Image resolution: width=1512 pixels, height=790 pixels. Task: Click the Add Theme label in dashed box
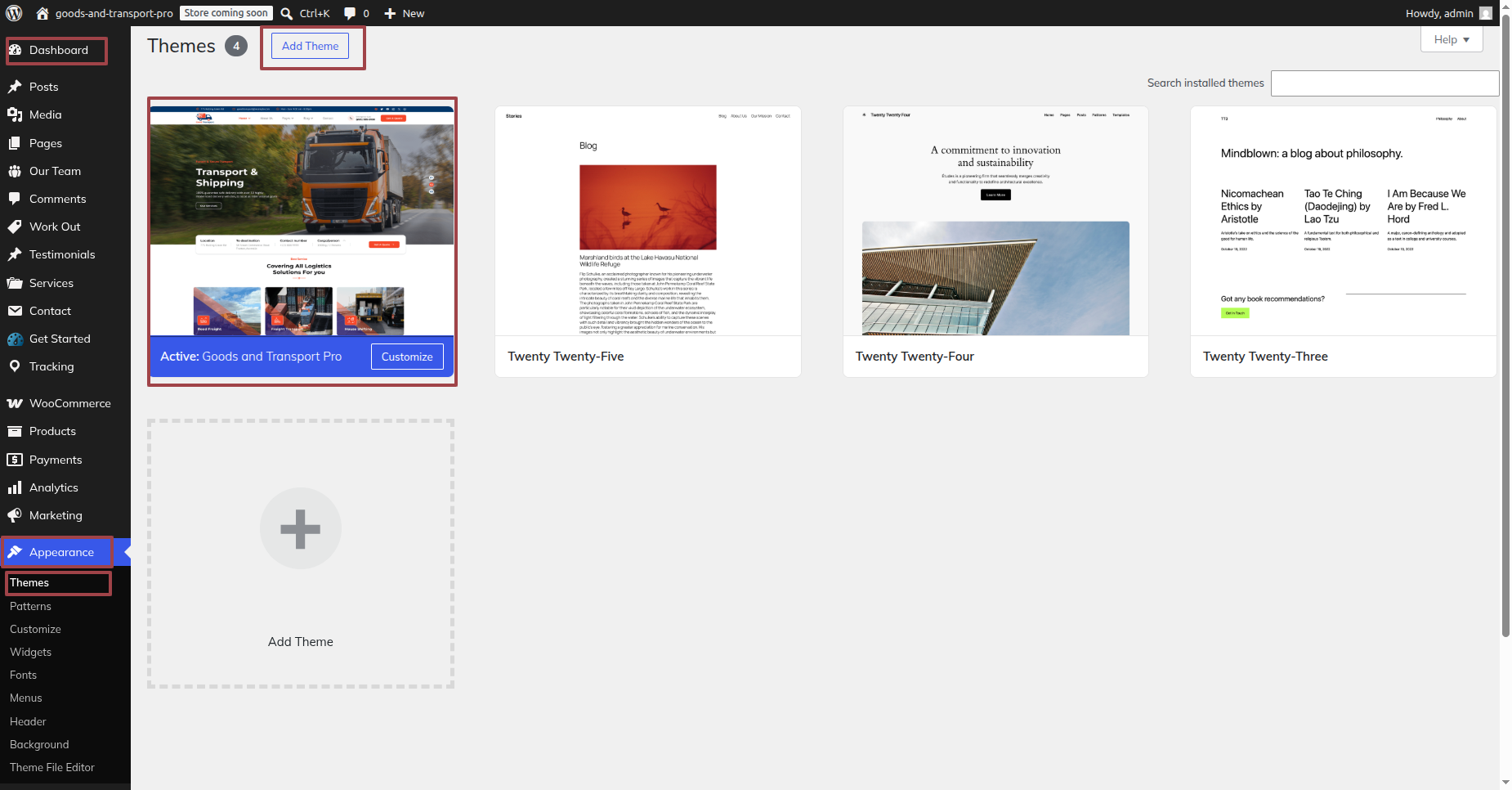coord(301,642)
